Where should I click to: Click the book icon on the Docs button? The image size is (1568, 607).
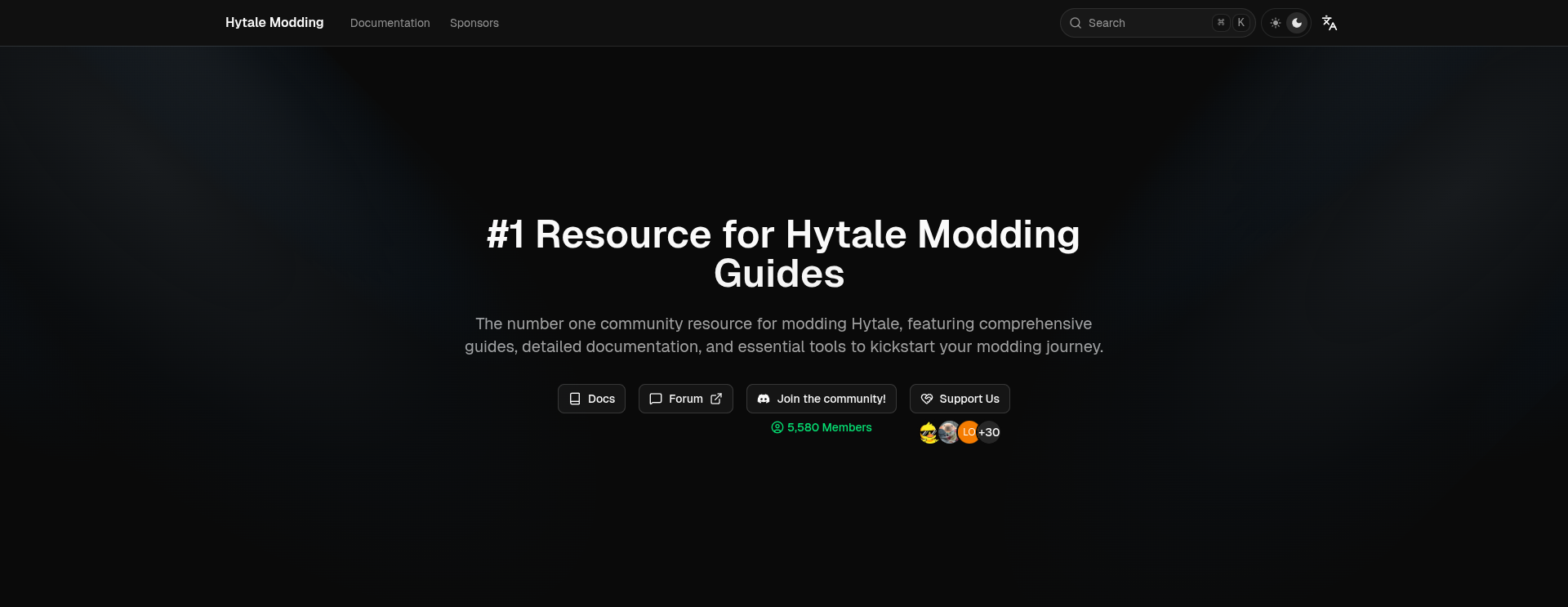pyautogui.click(x=575, y=399)
